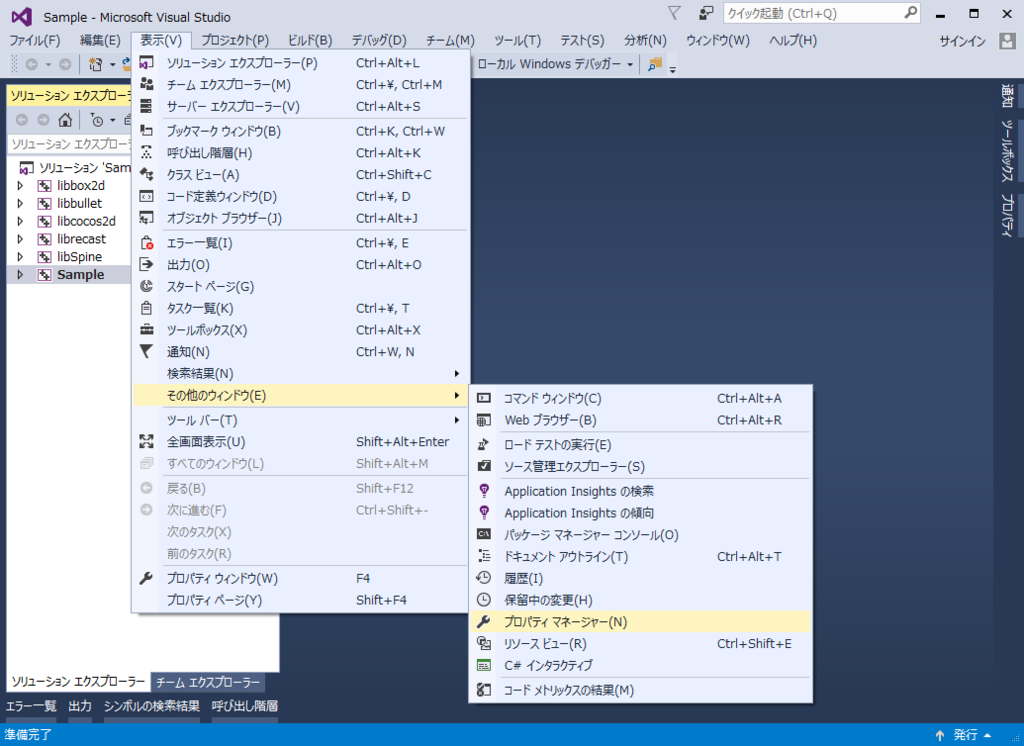Select ソリューション 'Sample' root tree item
This screenshot has height=746, width=1024.
tap(74, 168)
